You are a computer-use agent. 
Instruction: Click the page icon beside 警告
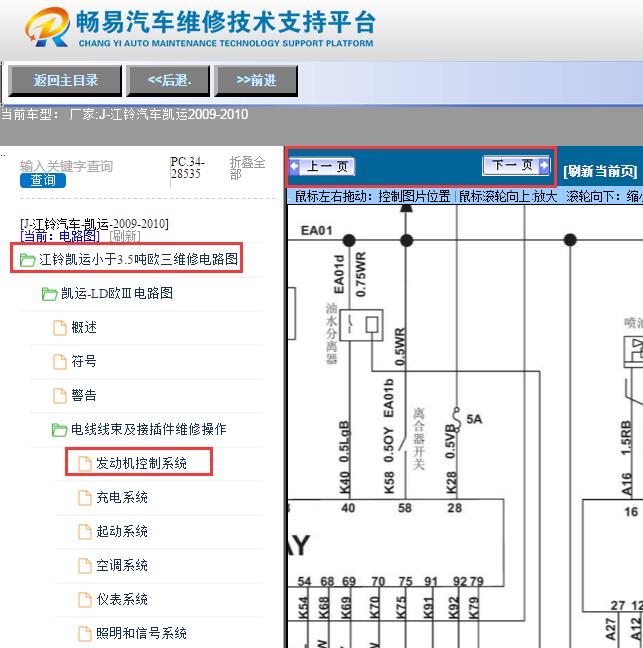tap(60, 395)
